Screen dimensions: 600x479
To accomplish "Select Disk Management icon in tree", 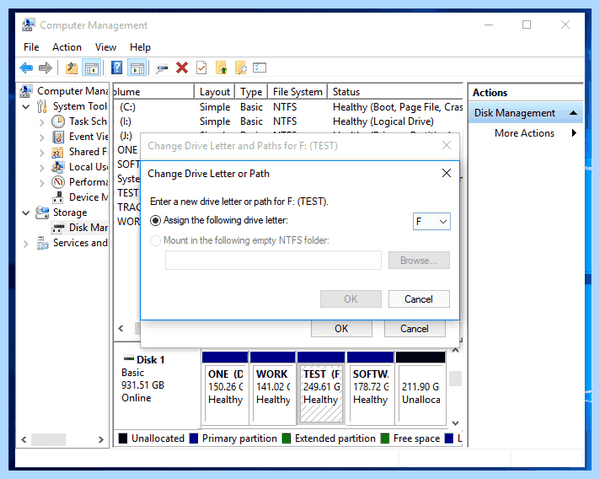I will click(x=58, y=228).
